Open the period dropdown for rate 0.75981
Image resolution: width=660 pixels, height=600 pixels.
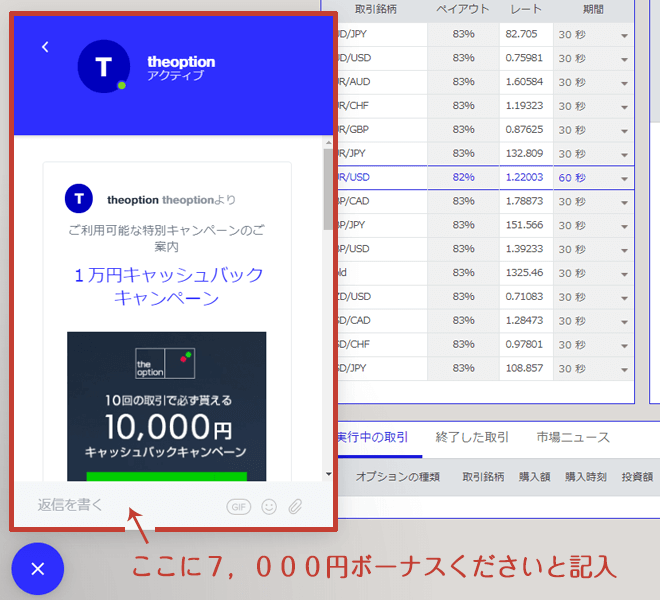[x=593, y=59]
